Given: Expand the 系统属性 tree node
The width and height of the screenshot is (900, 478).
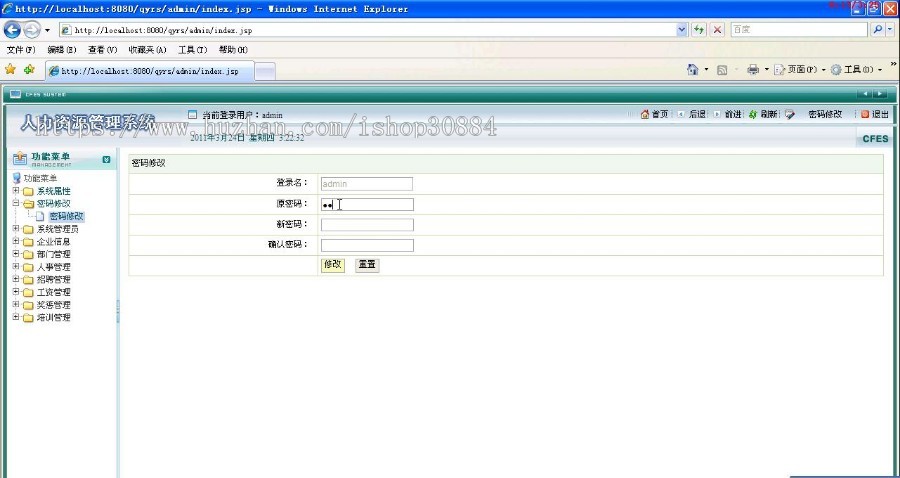Looking at the screenshot, I should pyautogui.click(x=16, y=191).
